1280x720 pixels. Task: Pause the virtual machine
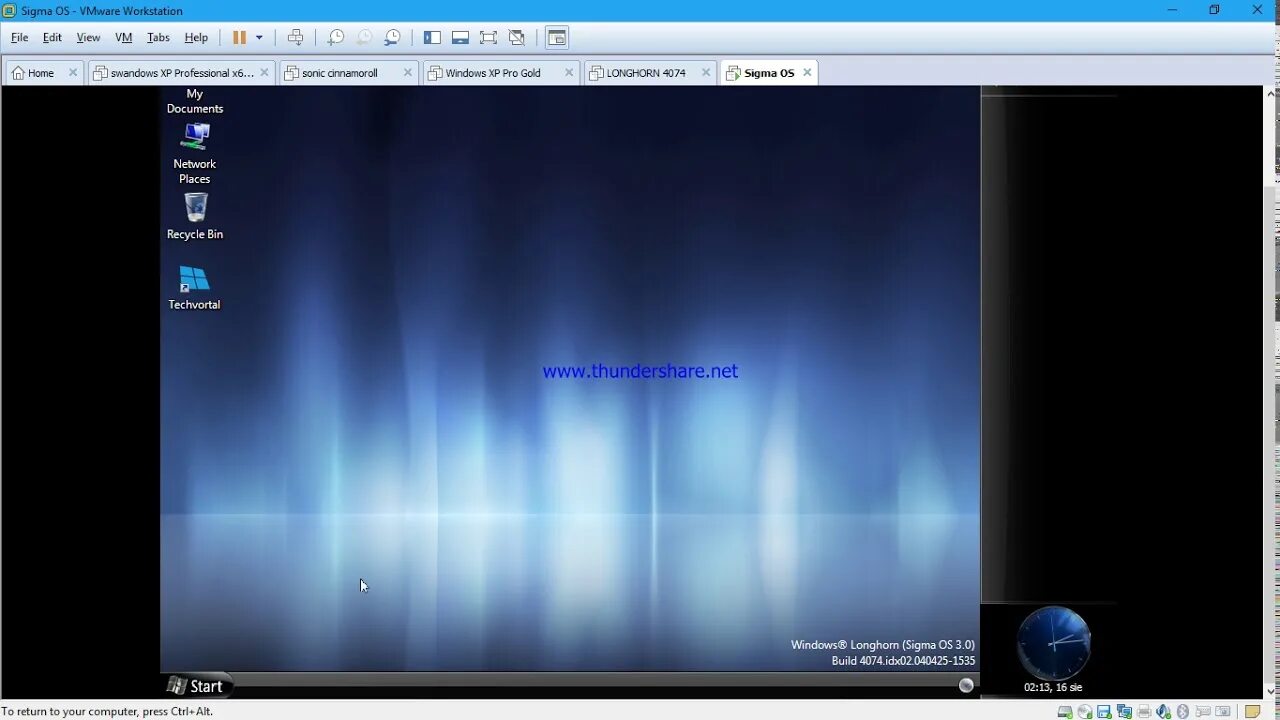point(239,37)
